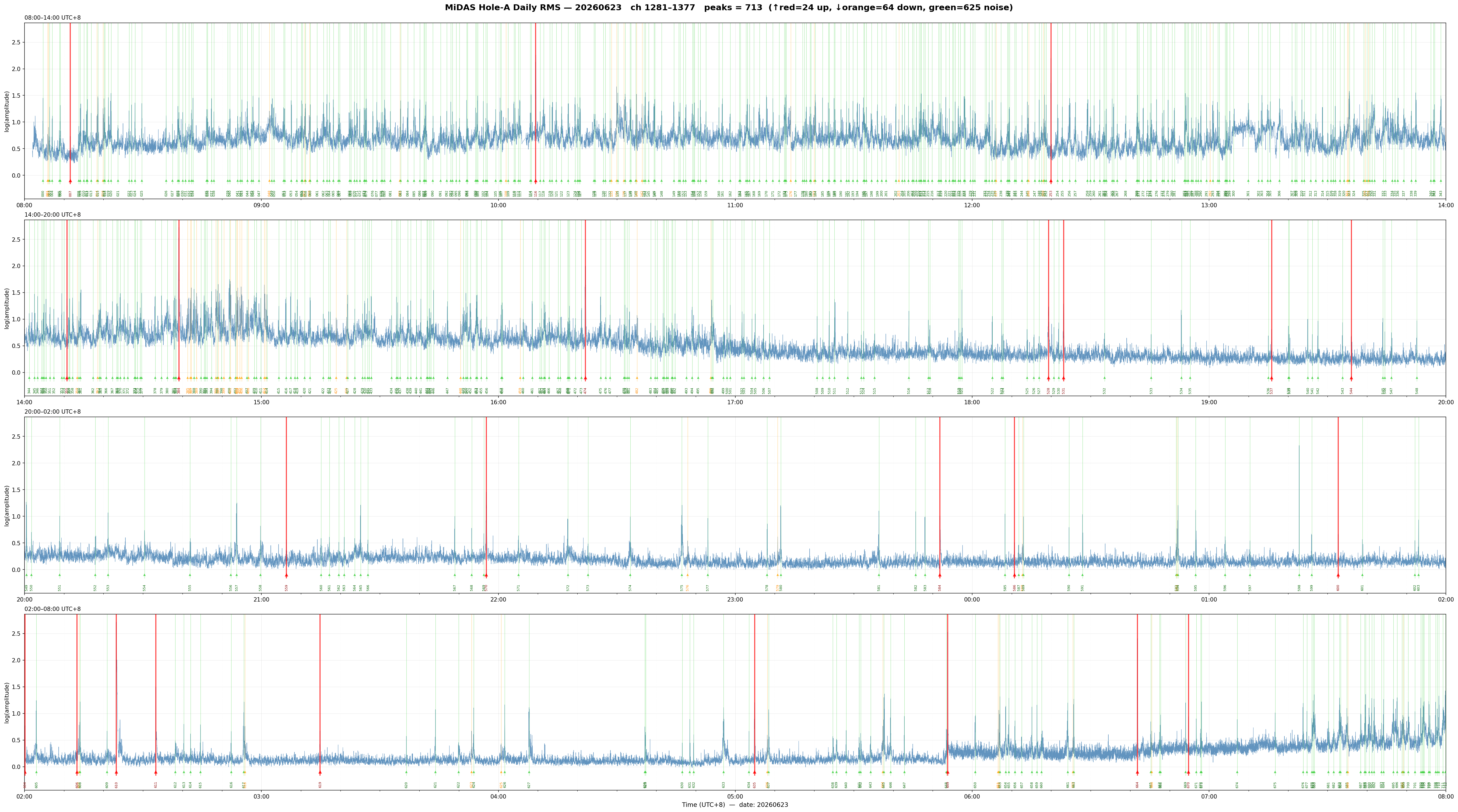Click the 2.5 y-tick in 08:00–14:00 panel
Screen dimensions: 1458x812
point(16,43)
